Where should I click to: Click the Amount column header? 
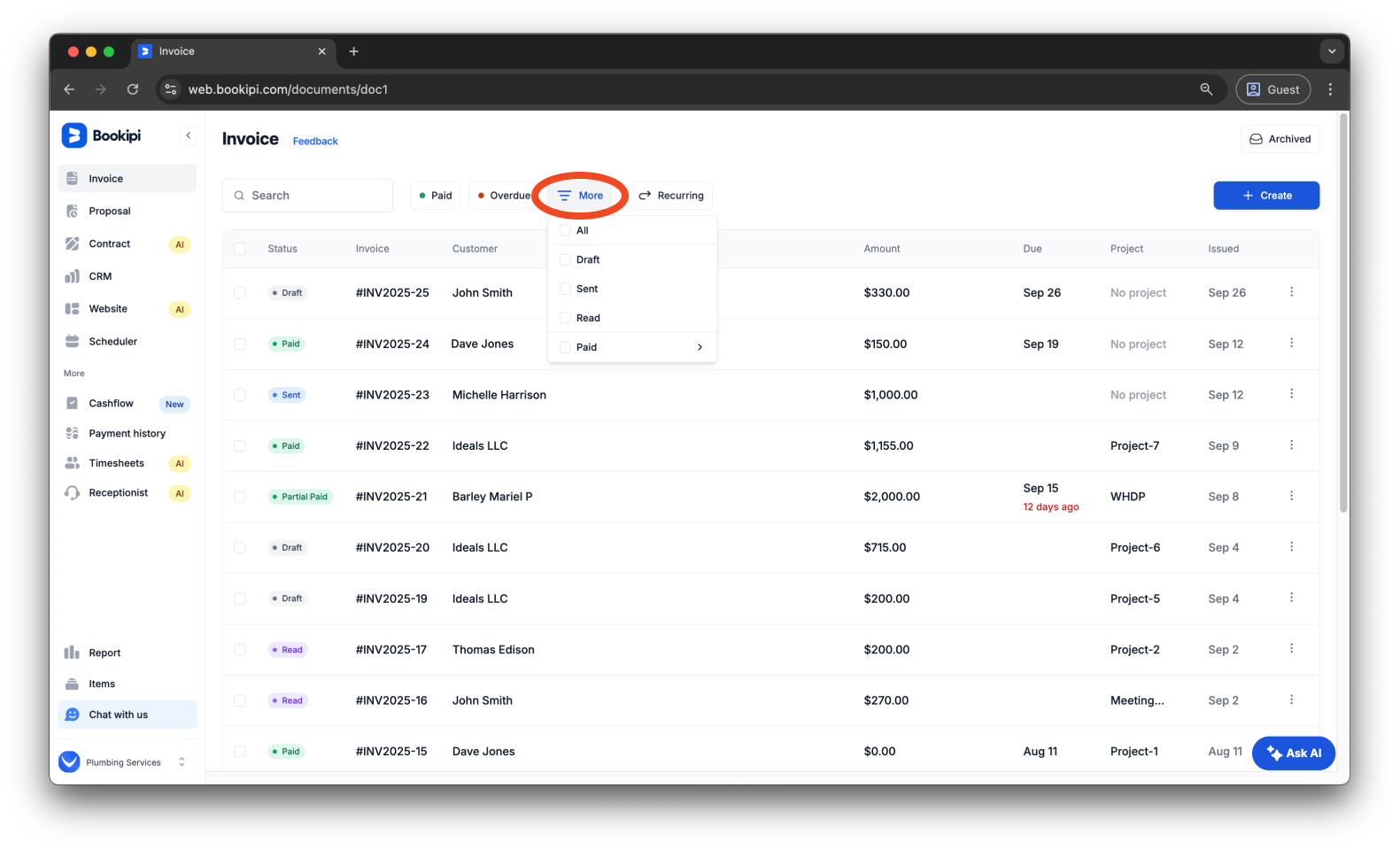(882, 249)
